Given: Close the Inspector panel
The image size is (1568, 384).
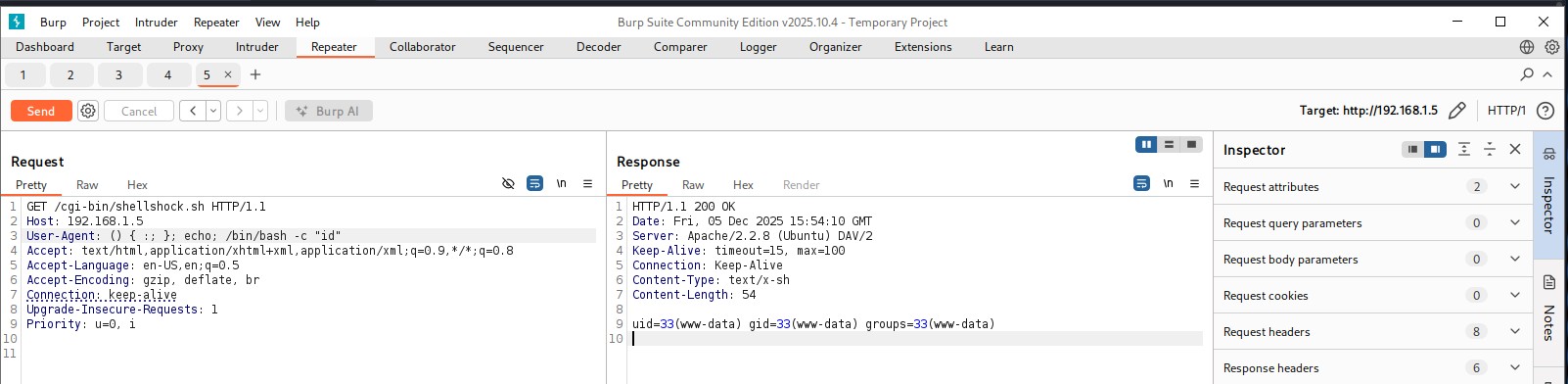Looking at the screenshot, I should 1515,149.
